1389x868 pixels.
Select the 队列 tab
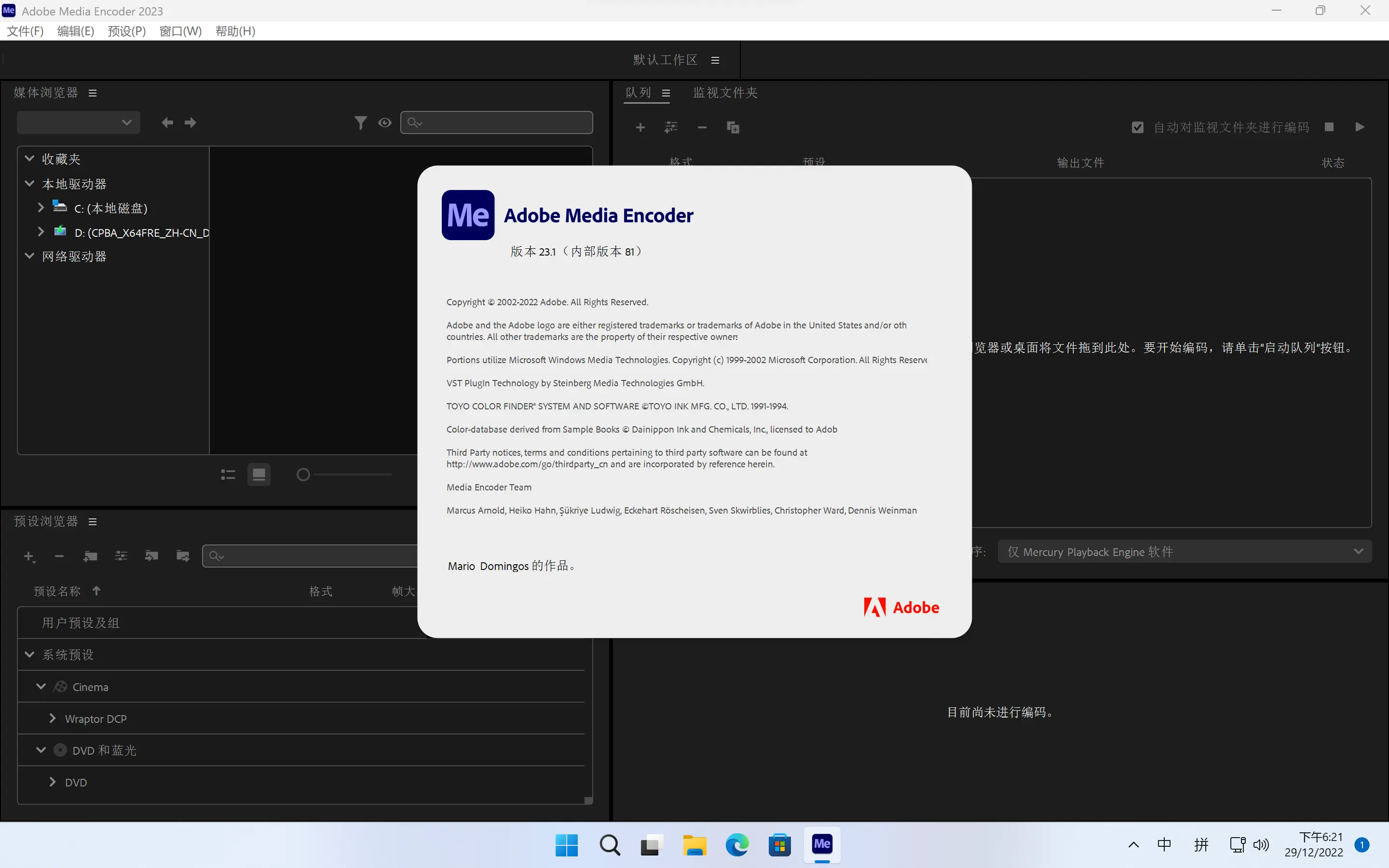pos(638,93)
